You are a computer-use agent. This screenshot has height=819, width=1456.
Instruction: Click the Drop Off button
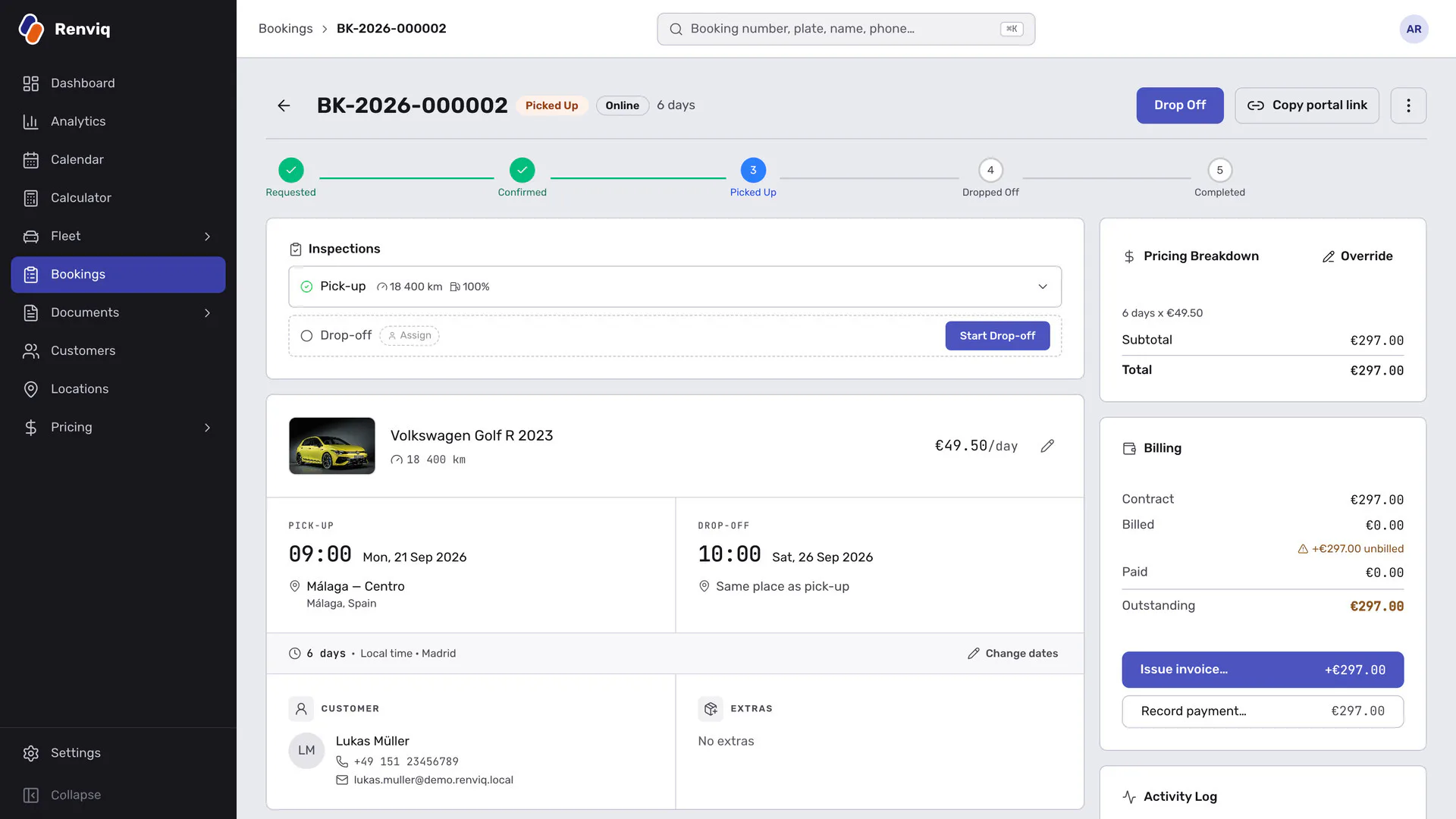[x=1179, y=105]
